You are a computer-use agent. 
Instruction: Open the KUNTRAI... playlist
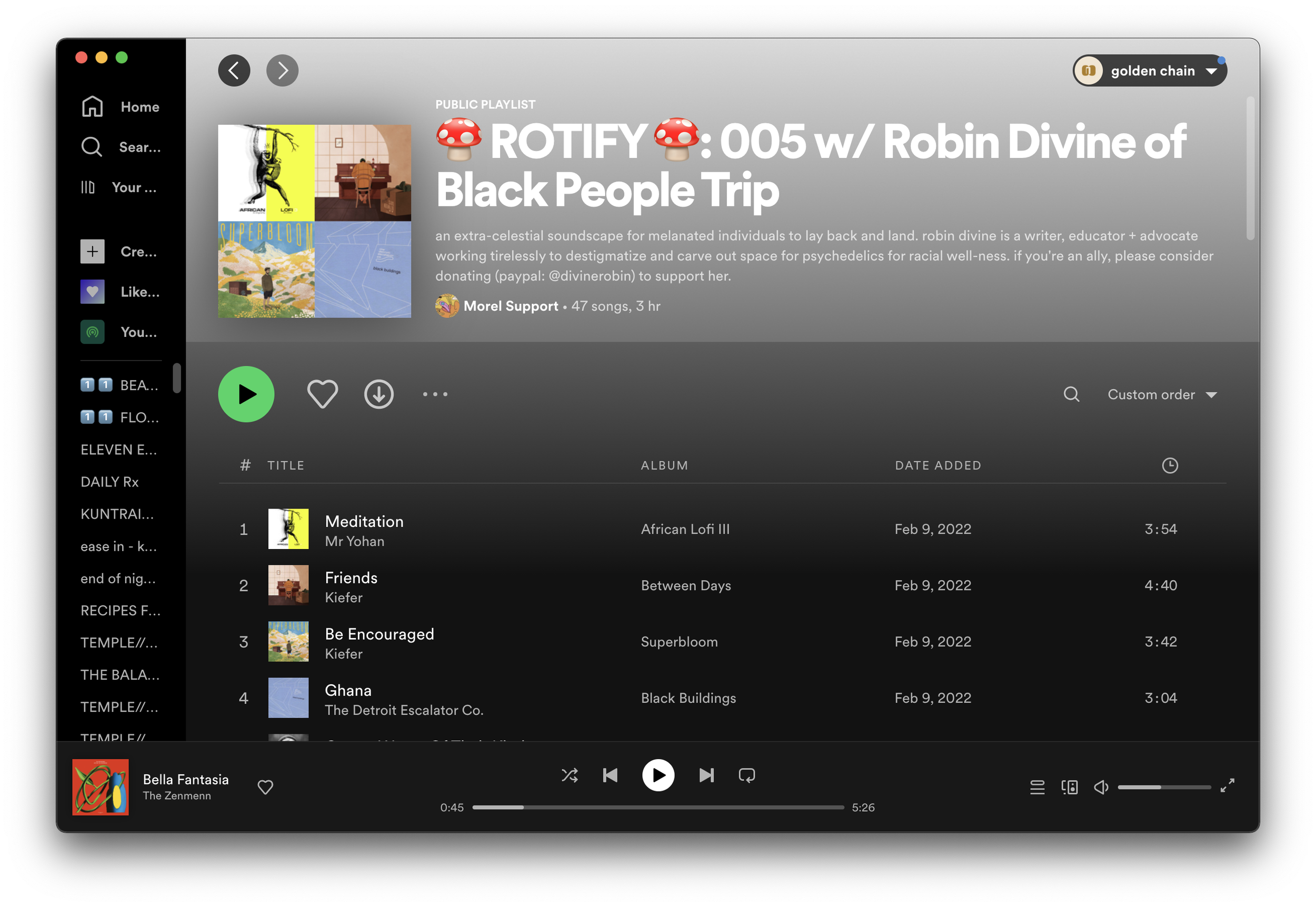(117, 514)
